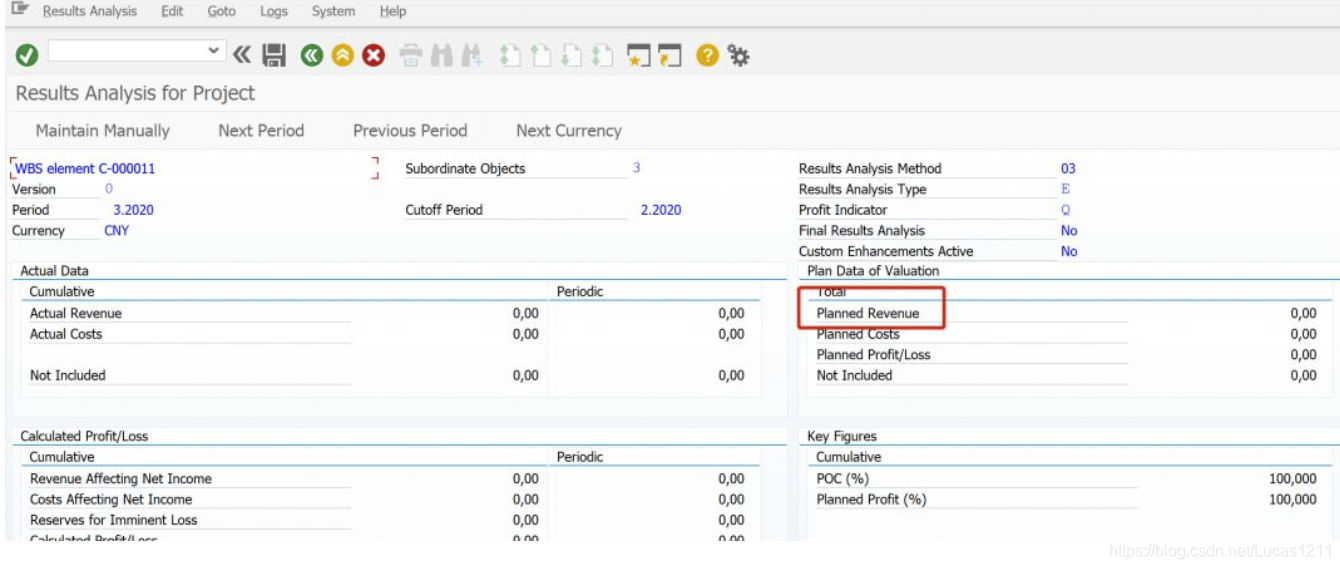Click the Next Period button

click(261, 130)
